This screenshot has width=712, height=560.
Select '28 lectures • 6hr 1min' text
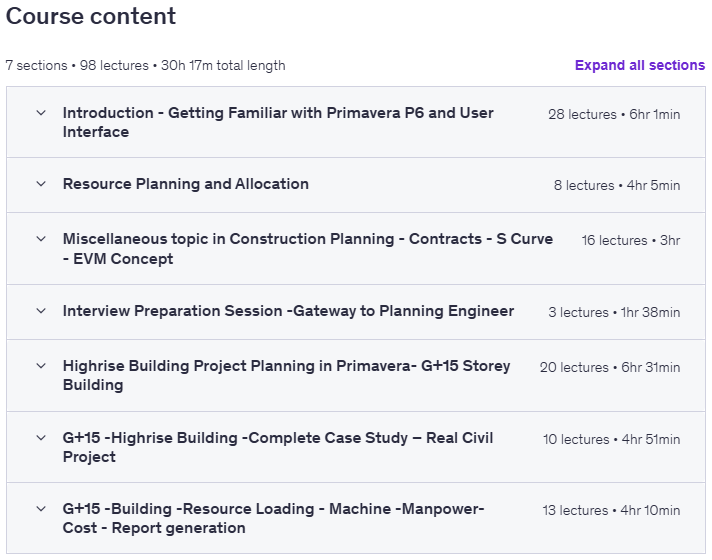tap(614, 114)
